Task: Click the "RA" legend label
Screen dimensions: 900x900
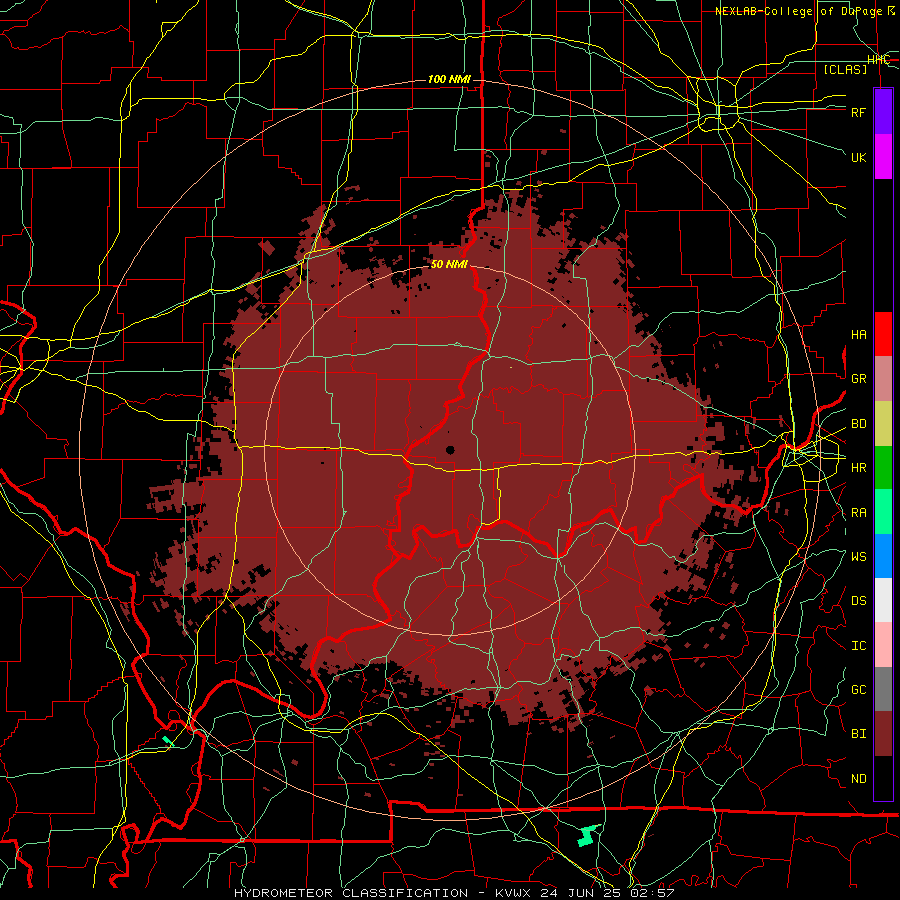Action: click(x=859, y=513)
